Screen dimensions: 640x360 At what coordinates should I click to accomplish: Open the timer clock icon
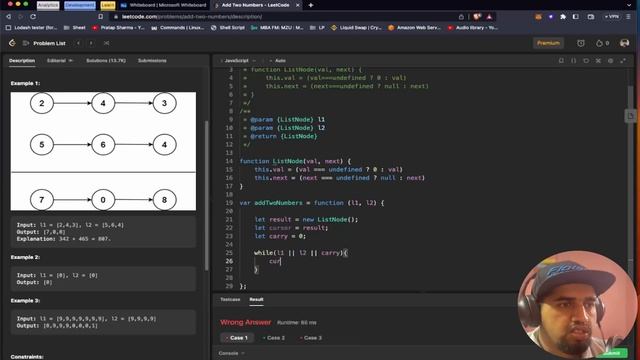coord(581,43)
